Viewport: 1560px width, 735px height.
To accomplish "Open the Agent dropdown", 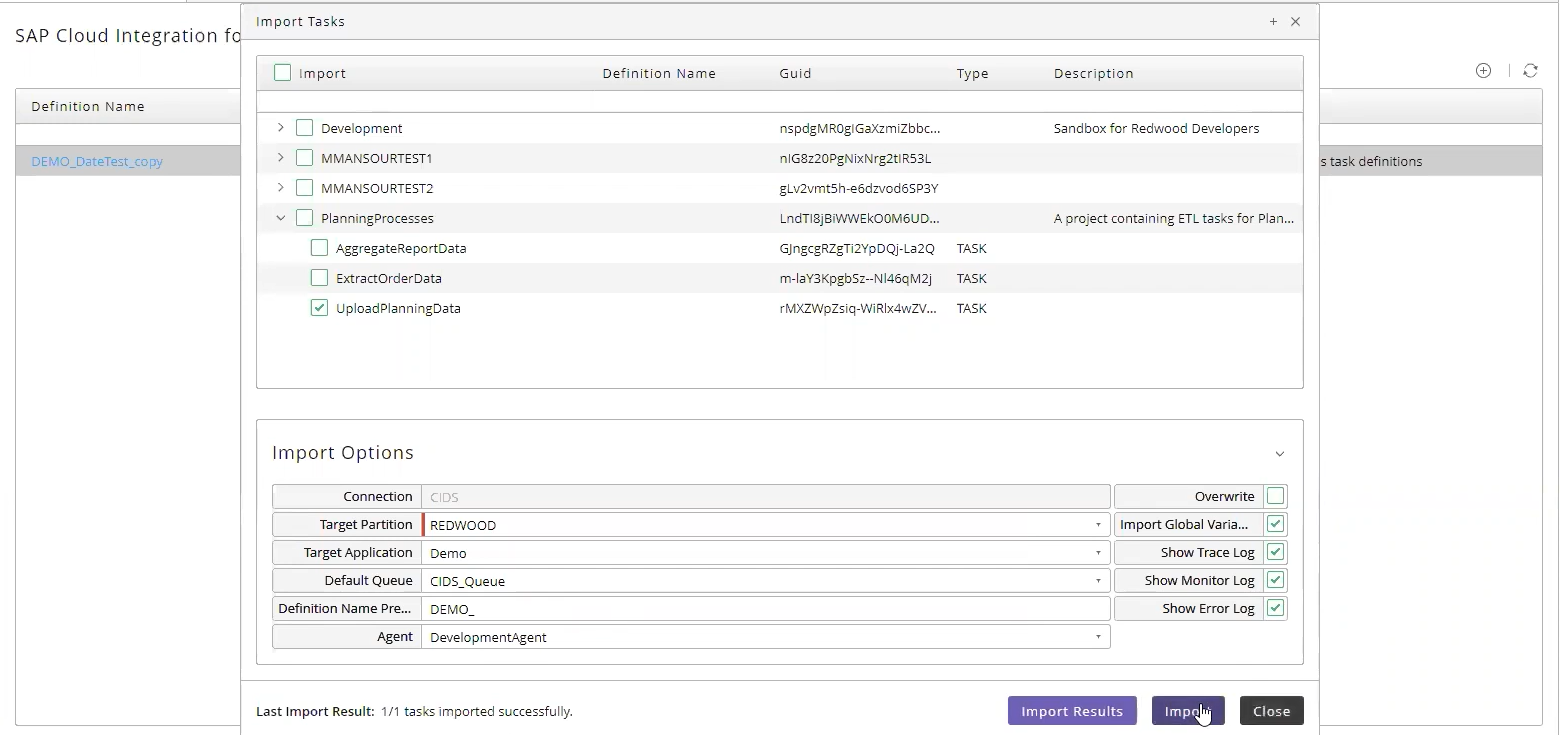I will 1098,637.
